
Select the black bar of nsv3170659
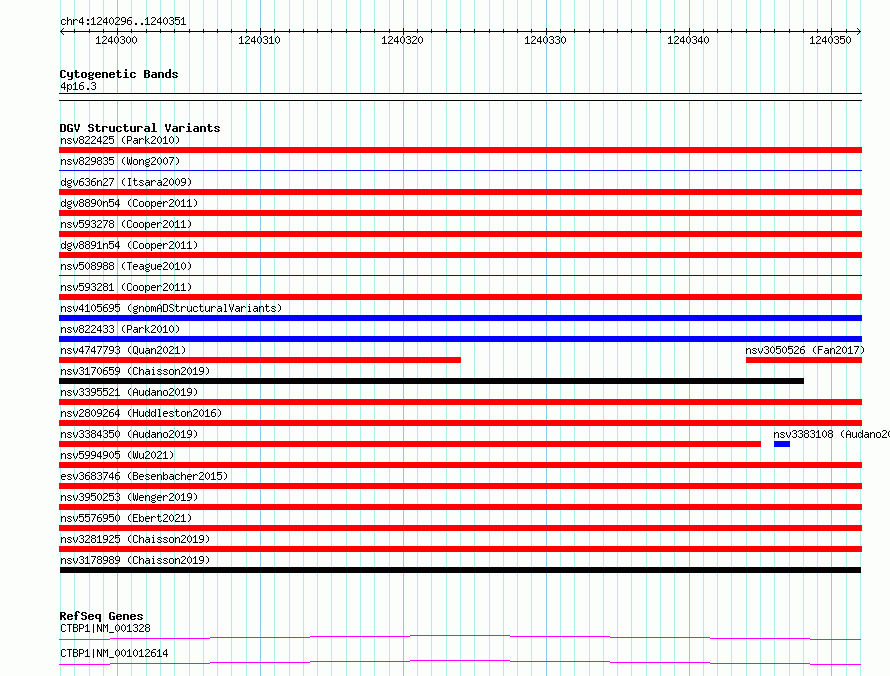pos(431,381)
